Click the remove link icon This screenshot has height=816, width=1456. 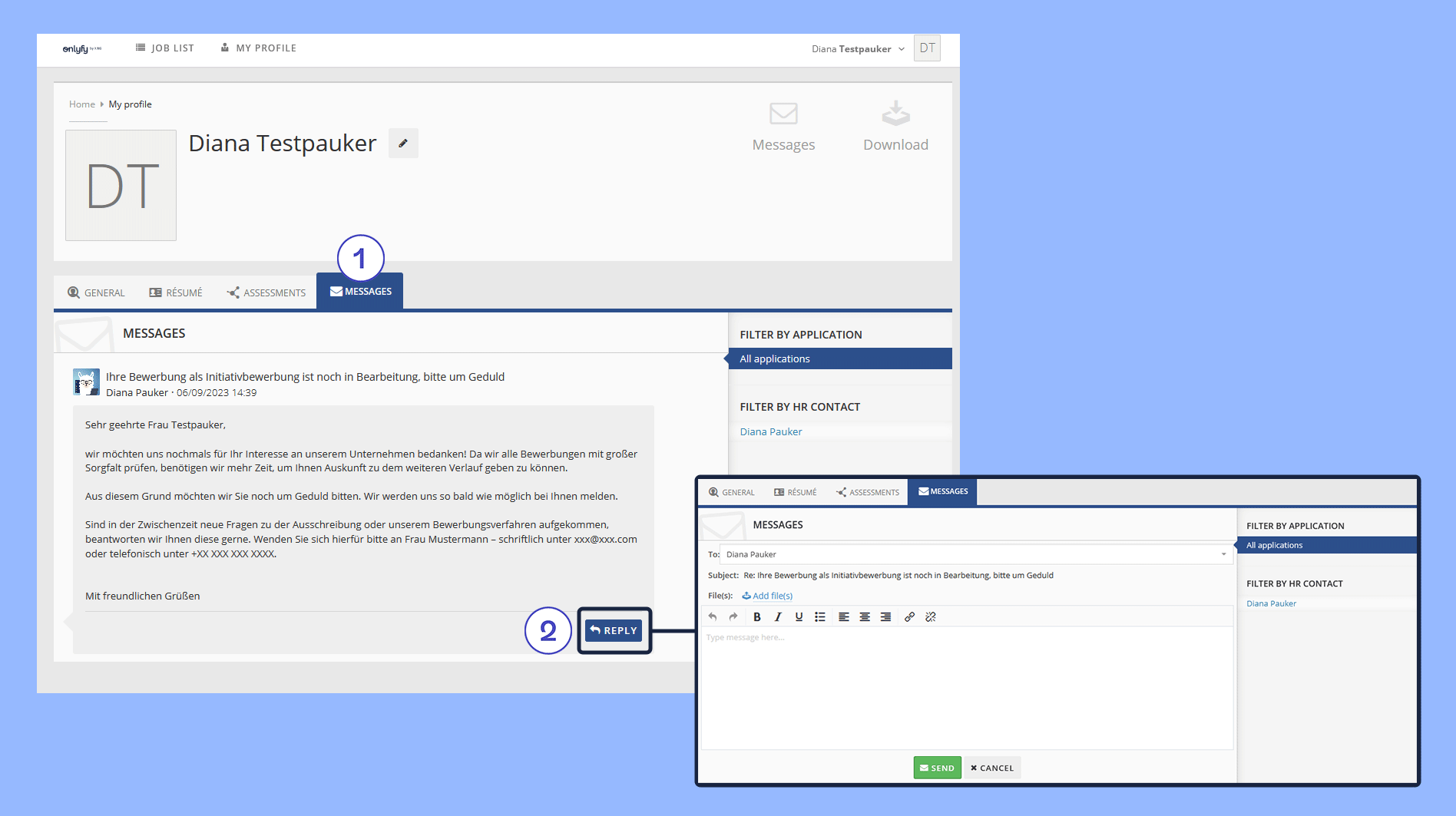(x=931, y=616)
